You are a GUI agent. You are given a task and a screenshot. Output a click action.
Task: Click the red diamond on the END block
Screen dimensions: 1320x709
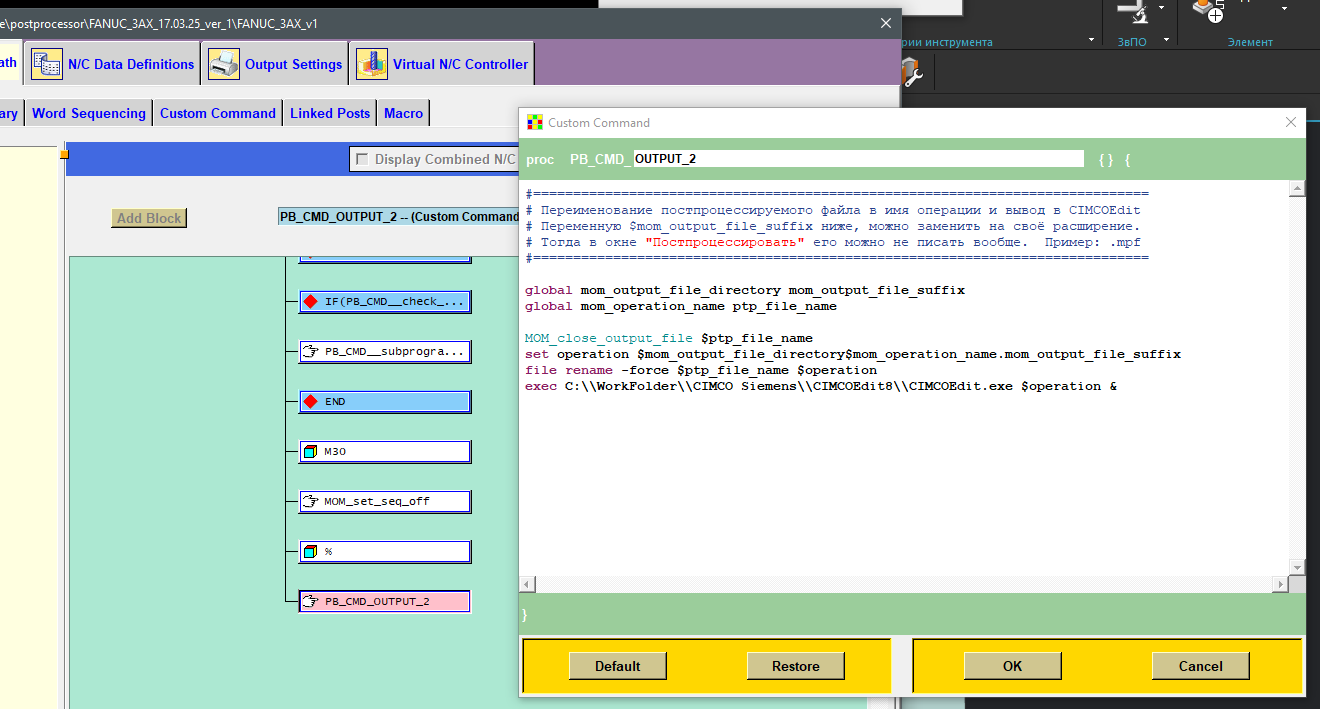[310, 401]
